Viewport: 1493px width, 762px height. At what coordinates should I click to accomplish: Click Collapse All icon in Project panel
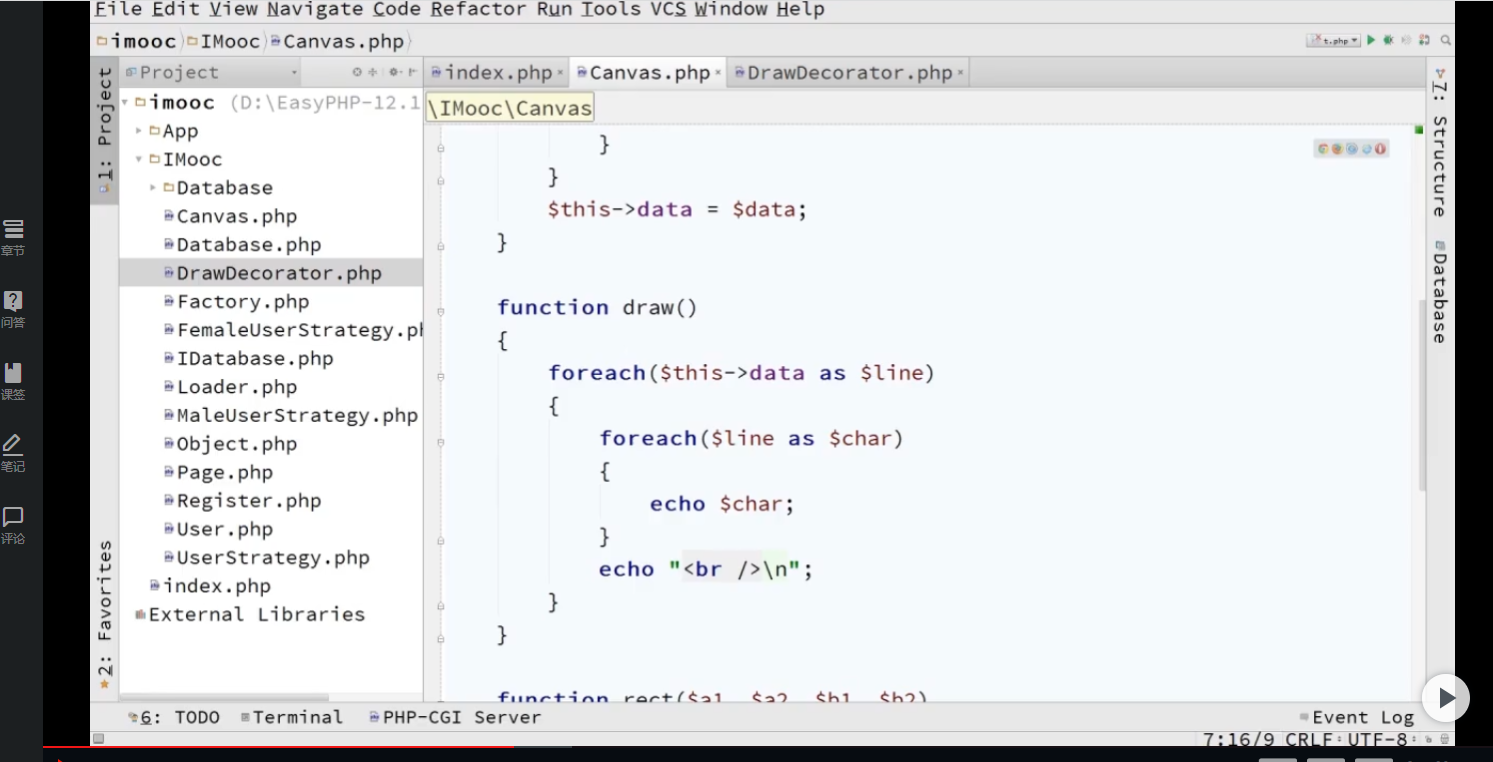pyautogui.click(x=373, y=72)
